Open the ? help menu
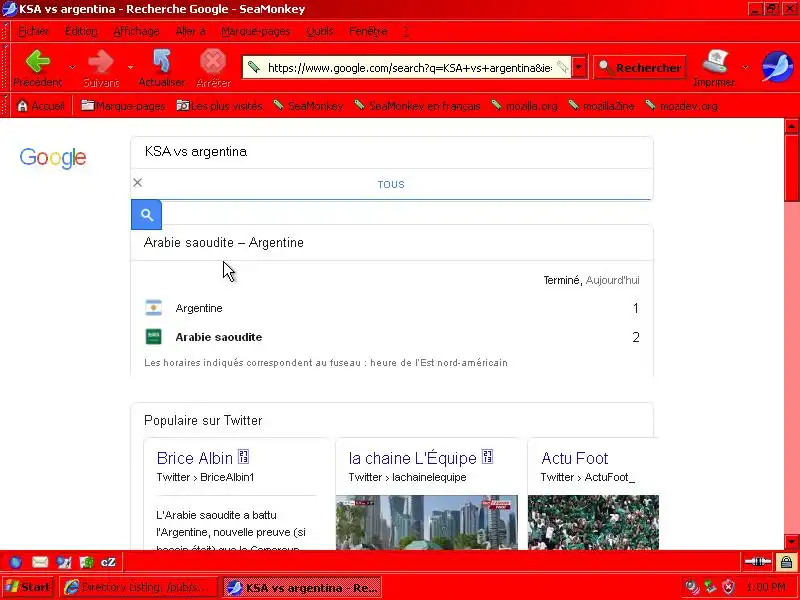 click(x=406, y=31)
